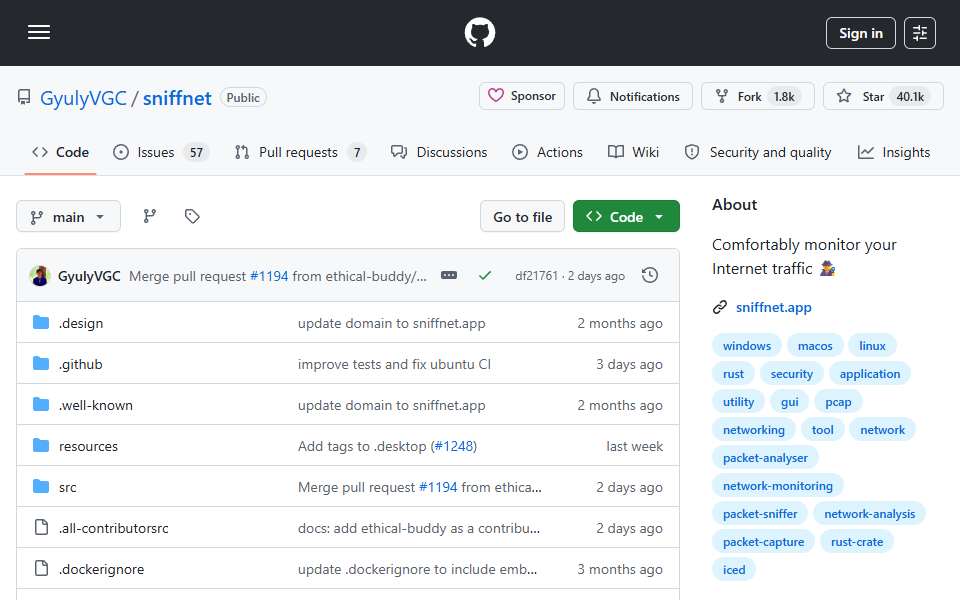Screen dimensions: 960x600
Task: Click the sniffnet repository name link
Action: [x=177, y=98]
